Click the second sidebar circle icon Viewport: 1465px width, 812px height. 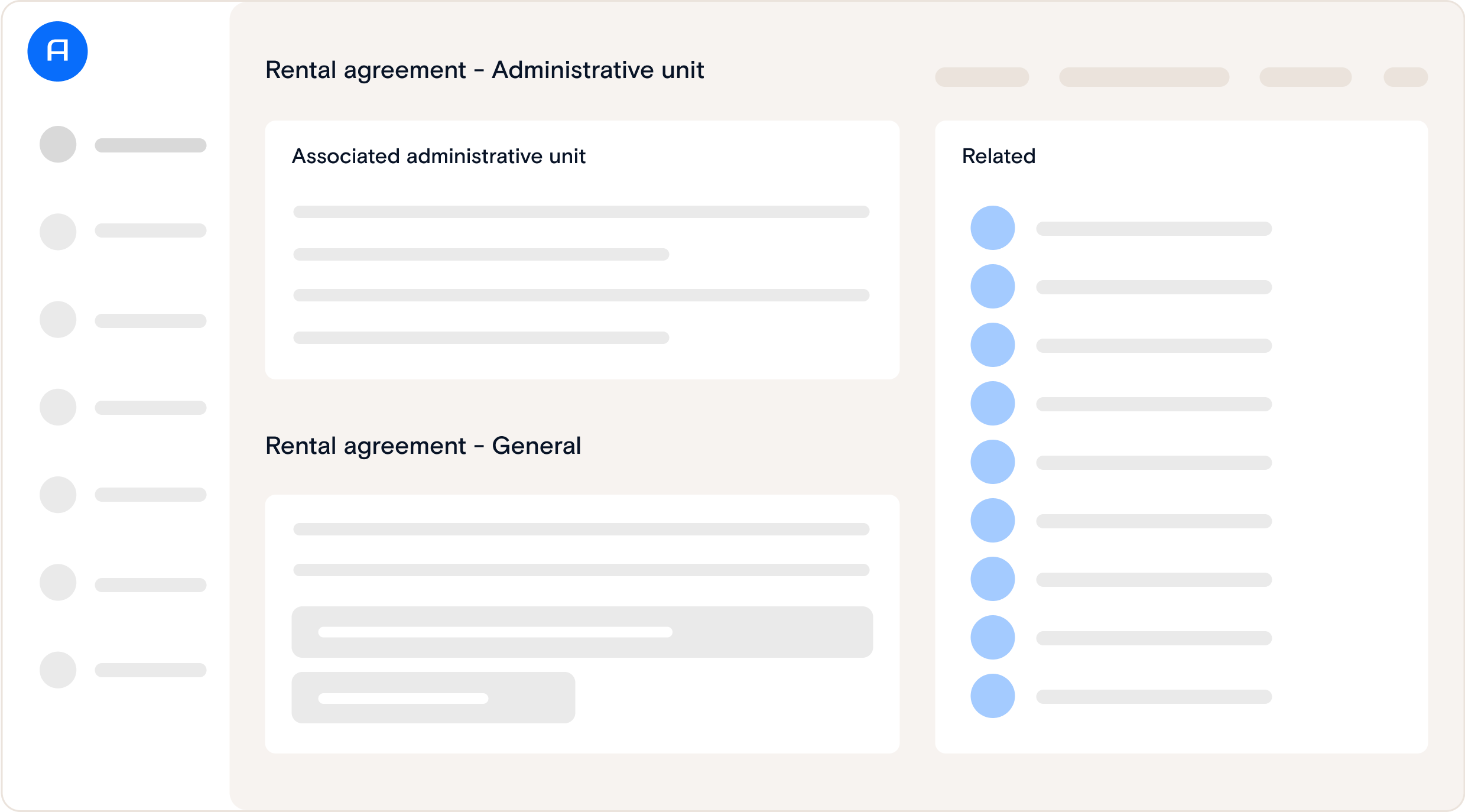coord(58,232)
